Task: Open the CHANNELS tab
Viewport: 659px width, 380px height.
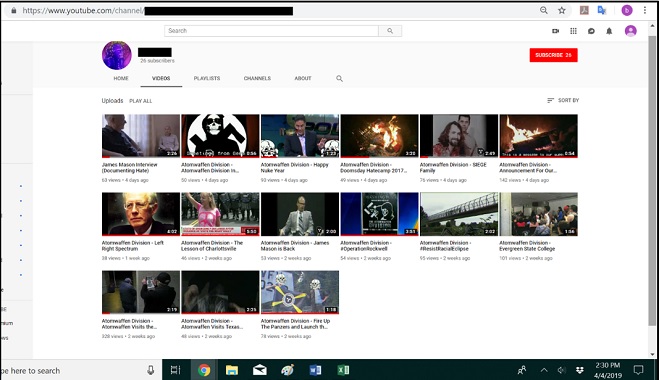Action: [257, 79]
